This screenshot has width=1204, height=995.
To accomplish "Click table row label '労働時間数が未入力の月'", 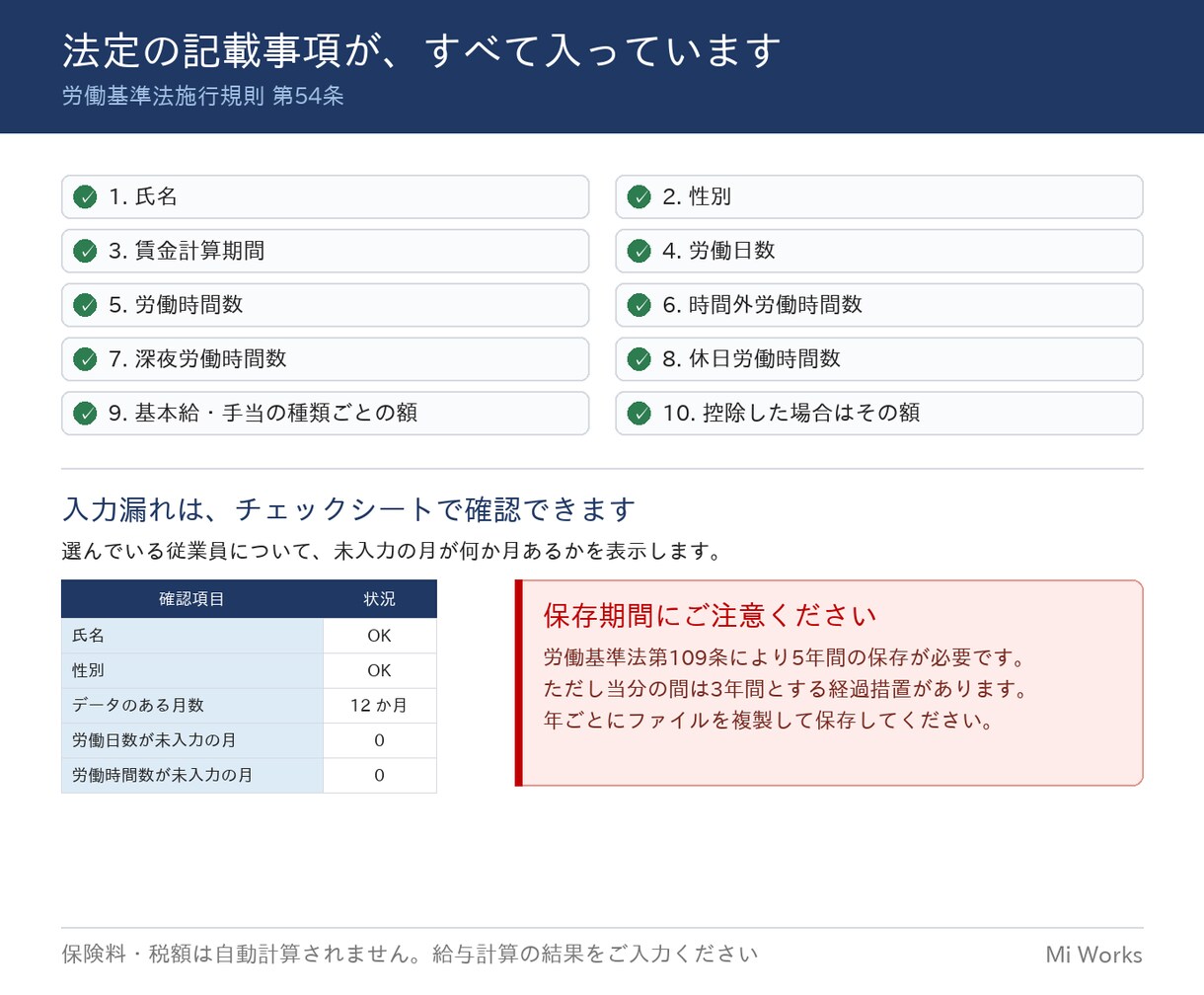I will 192,775.
